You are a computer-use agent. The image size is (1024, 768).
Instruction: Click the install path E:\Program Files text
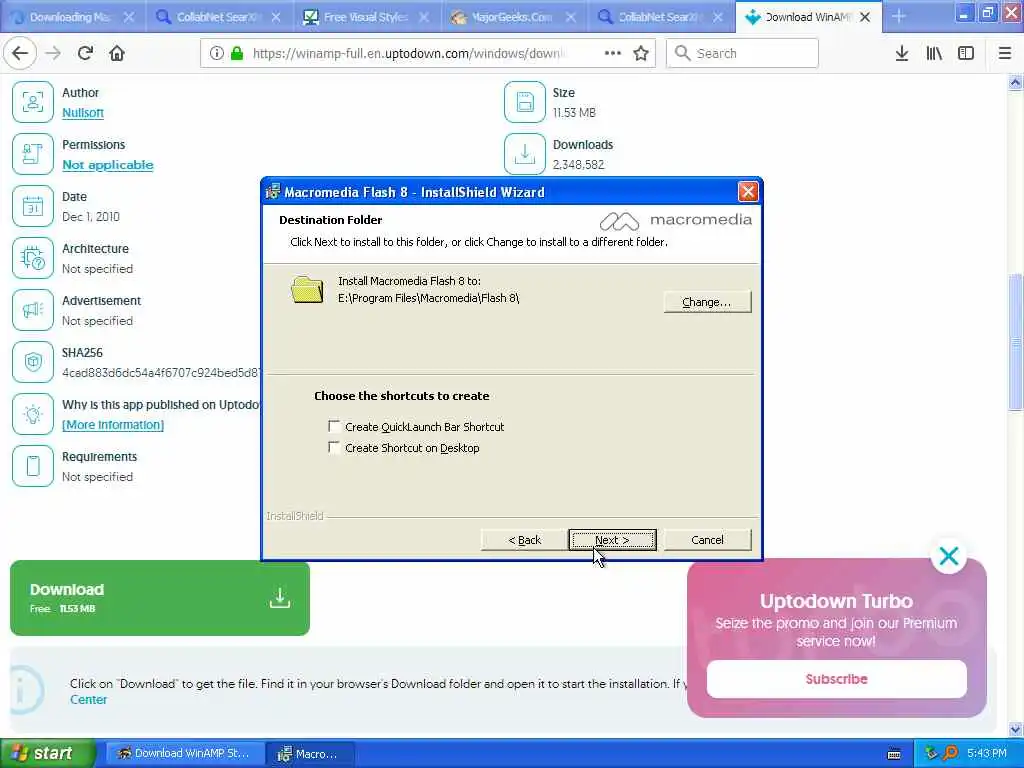[x=428, y=298]
